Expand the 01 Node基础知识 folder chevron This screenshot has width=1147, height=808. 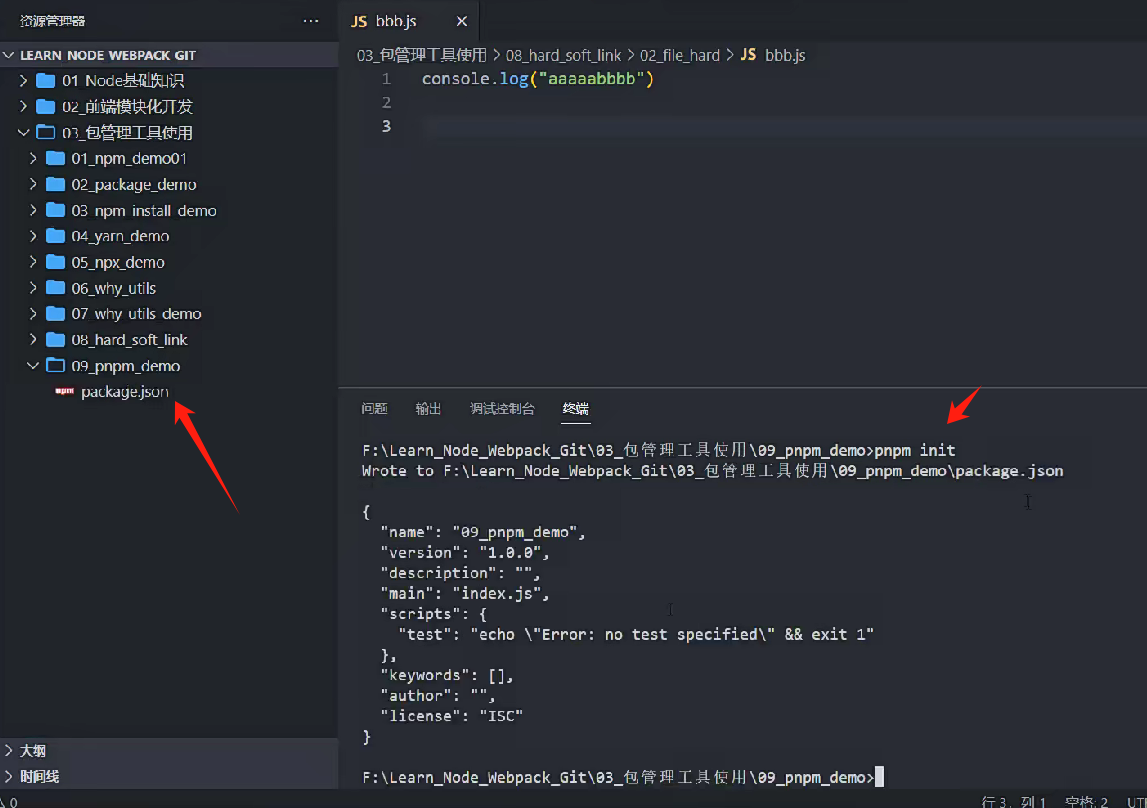(x=23, y=80)
